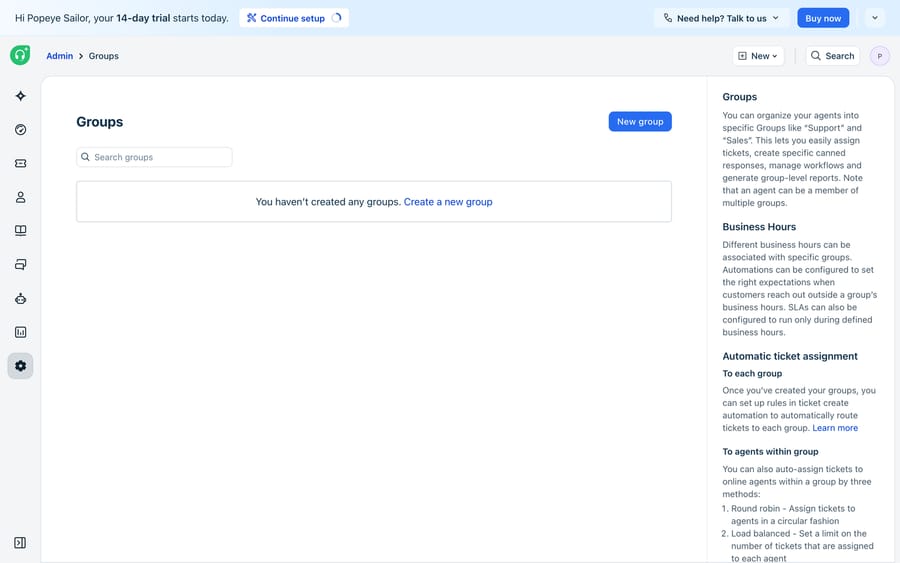Open the Freddy AI sparkle icon
The height and width of the screenshot is (563, 900).
(x=21, y=96)
